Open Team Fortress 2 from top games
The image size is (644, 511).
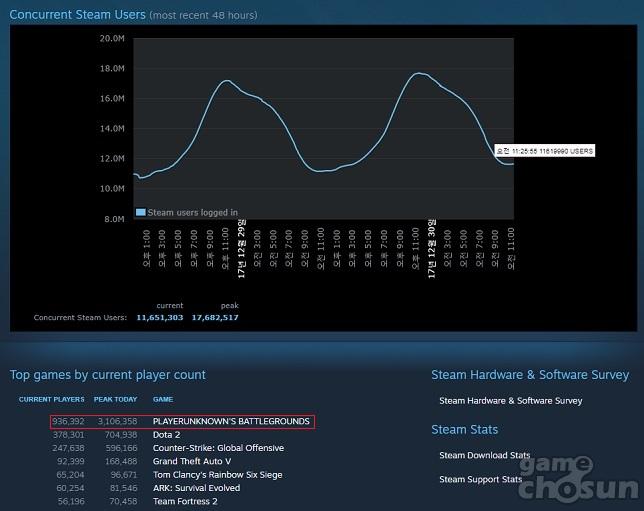pos(186,501)
